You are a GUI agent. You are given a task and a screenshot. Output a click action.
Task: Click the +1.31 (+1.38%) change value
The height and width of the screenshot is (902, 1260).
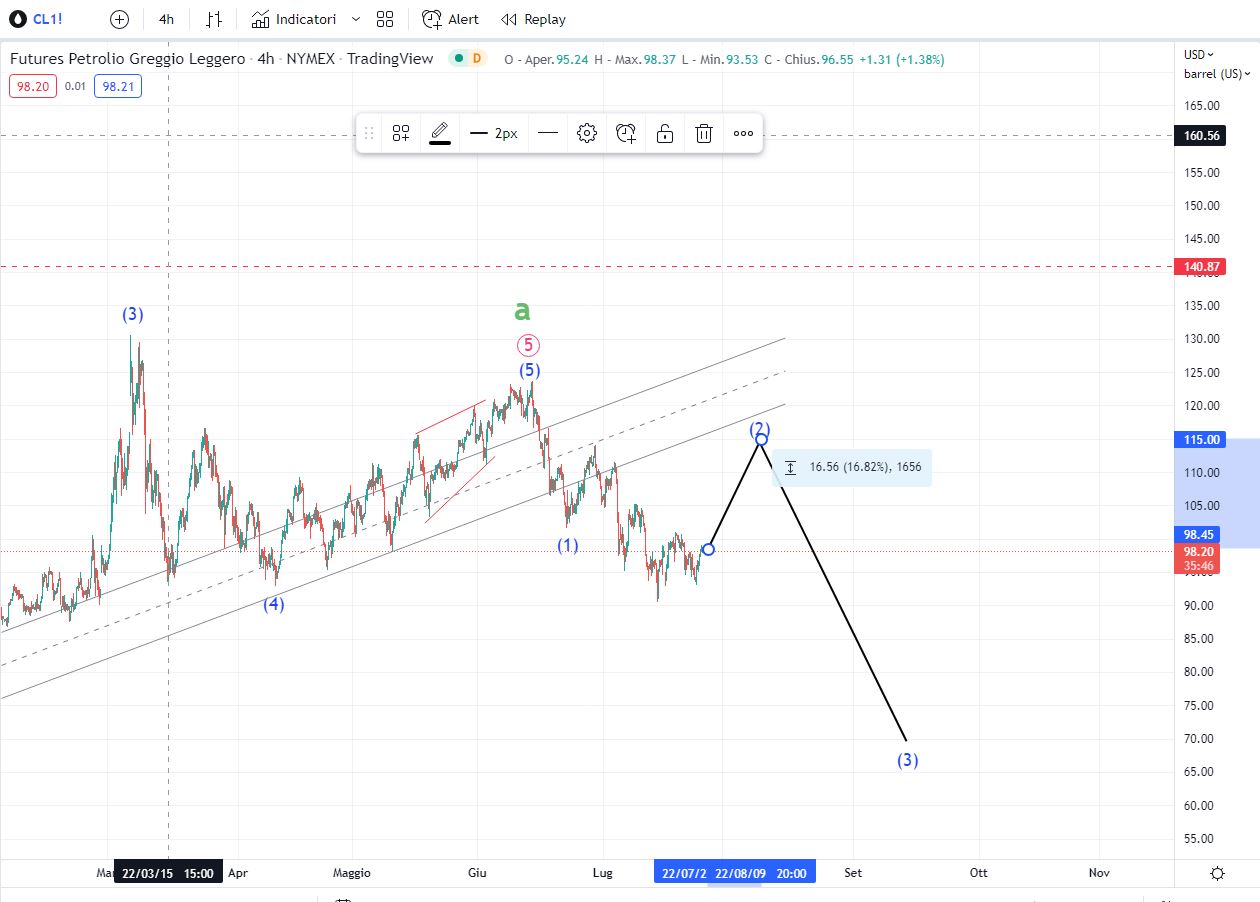901,59
